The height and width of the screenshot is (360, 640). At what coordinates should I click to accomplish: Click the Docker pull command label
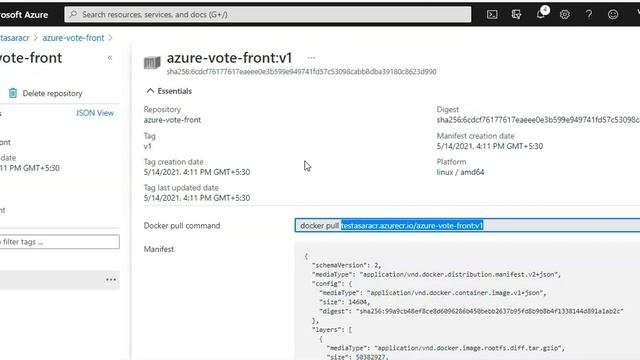pos(182,225)
